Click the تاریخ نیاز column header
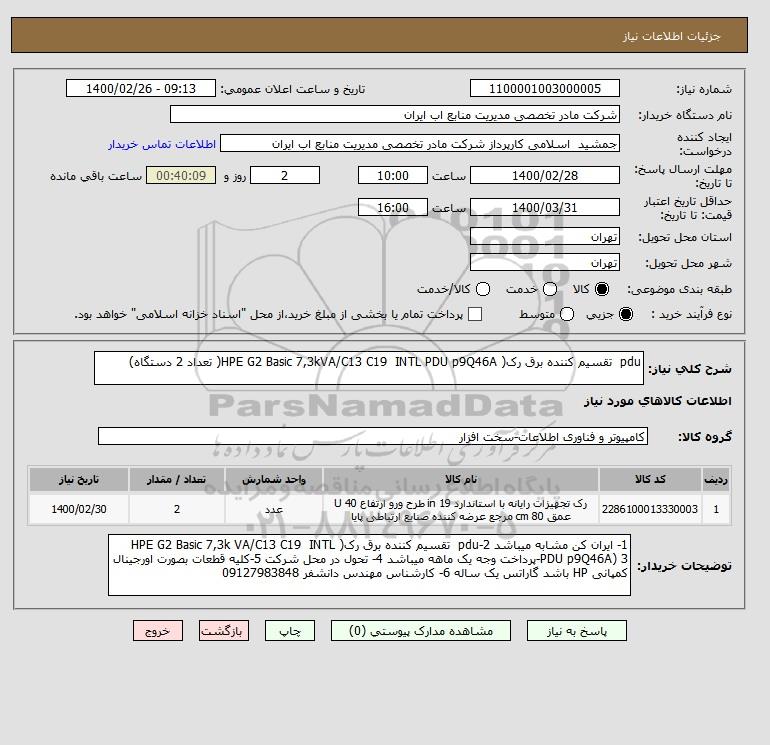This screenshot has height=745, width=770. click(x=79, y=479)
